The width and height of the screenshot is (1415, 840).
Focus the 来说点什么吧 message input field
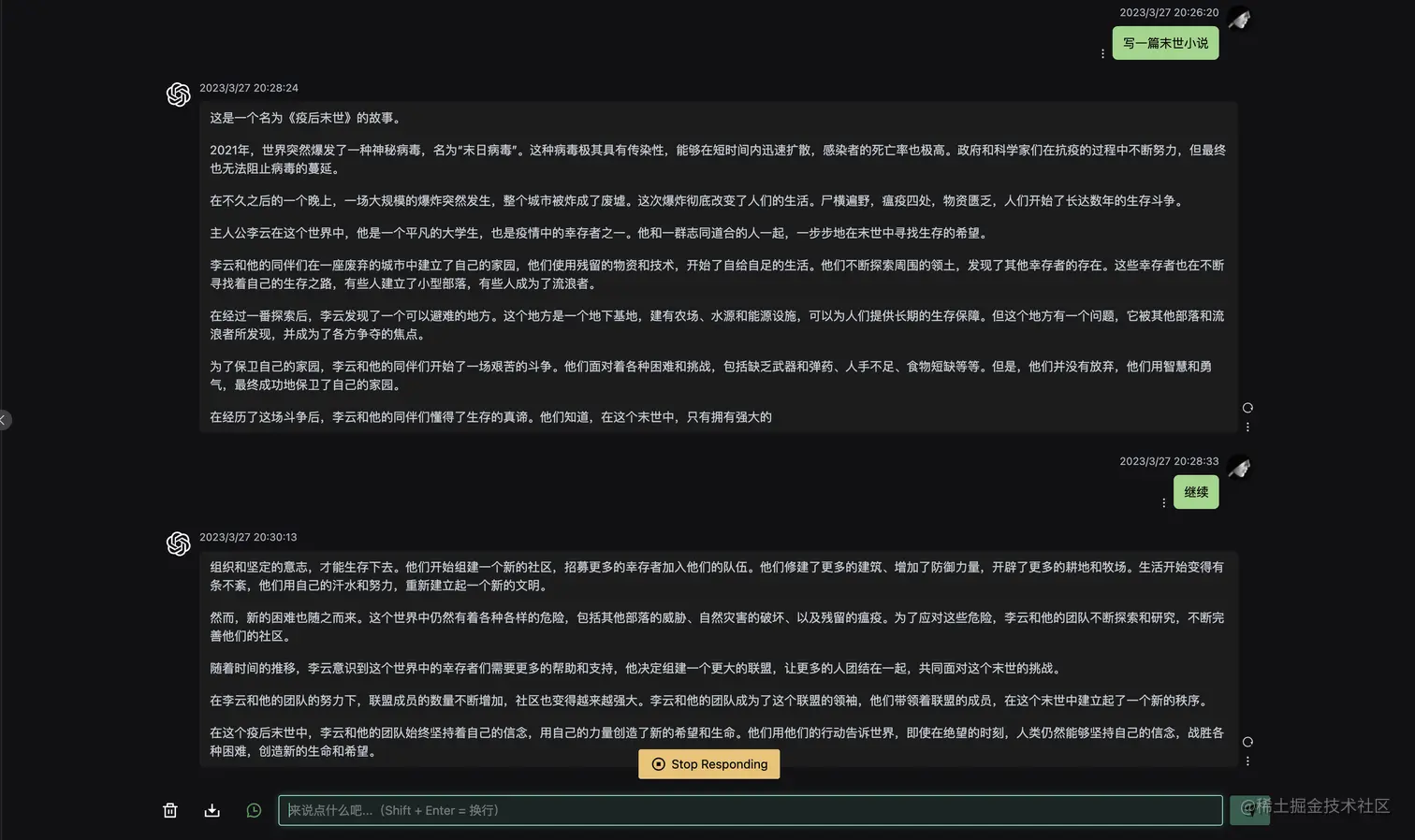click(x=749, y=810)
